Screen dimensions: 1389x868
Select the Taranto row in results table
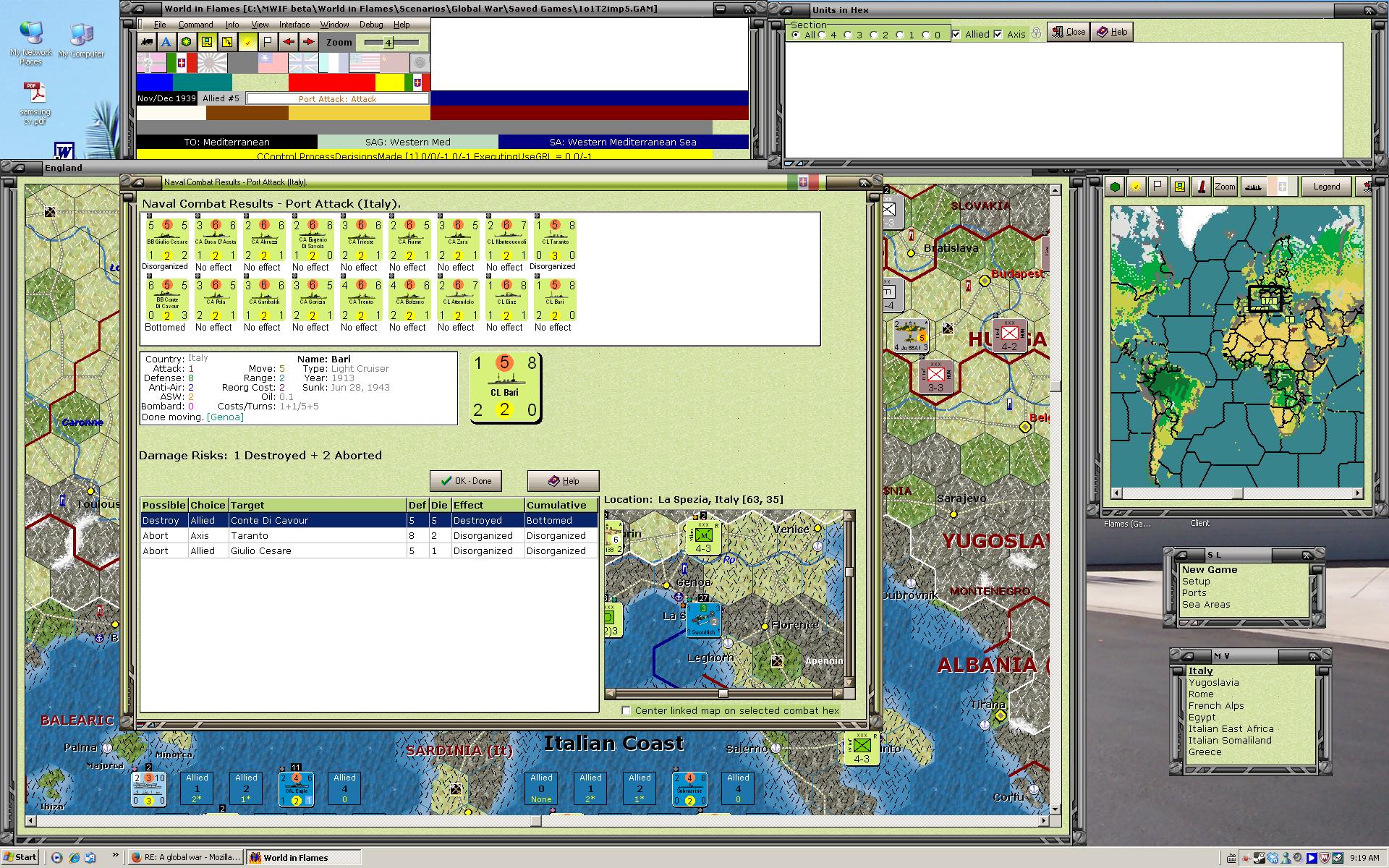point(370,535)
